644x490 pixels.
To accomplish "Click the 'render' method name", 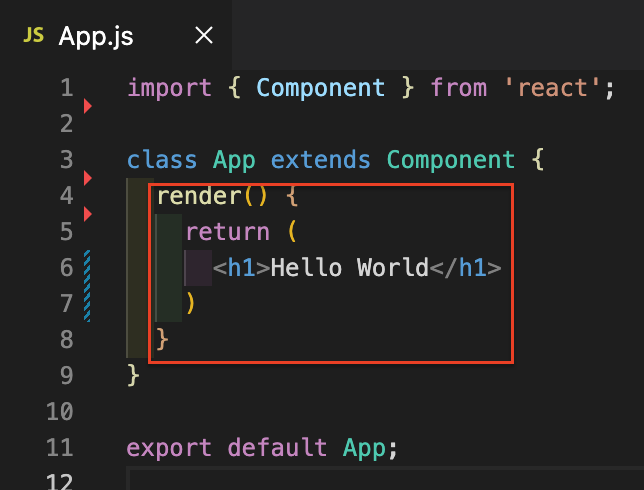I will click(x=199, y=196).
